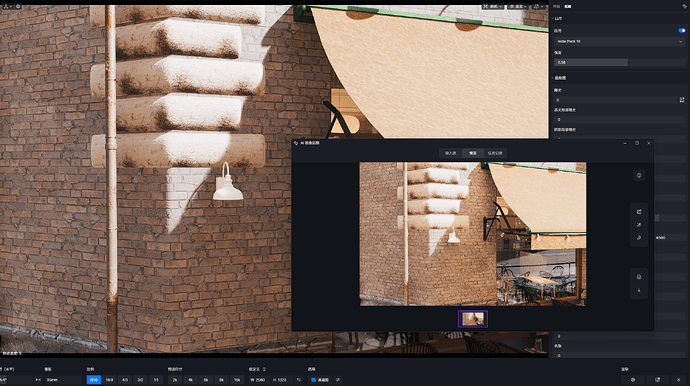Image resolution: width=690 pixels, height=386 pixels.
Task: Click the second field with value 0 below the LUT section
Action: [620, 119]
